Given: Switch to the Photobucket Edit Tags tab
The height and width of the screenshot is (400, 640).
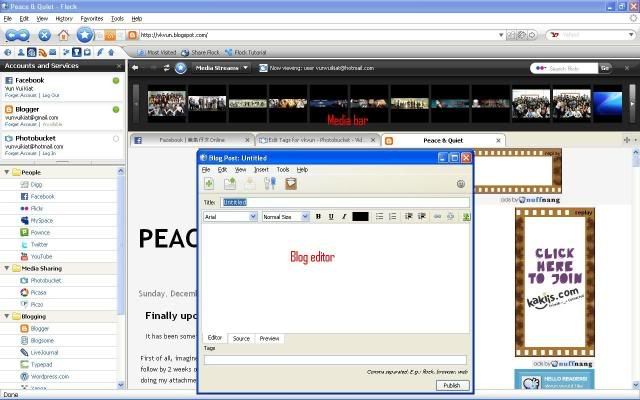Looking at the screenshot, I should point(317,140).
